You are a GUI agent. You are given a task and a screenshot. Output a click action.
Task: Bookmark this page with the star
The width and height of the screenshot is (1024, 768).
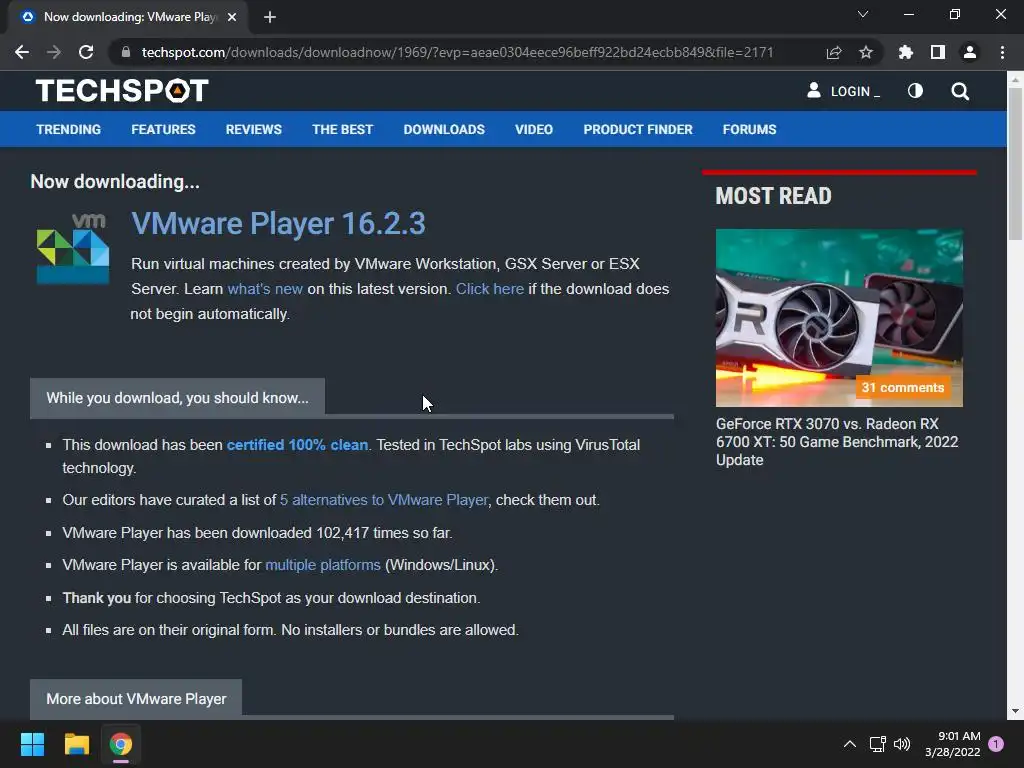pos(866,52)
